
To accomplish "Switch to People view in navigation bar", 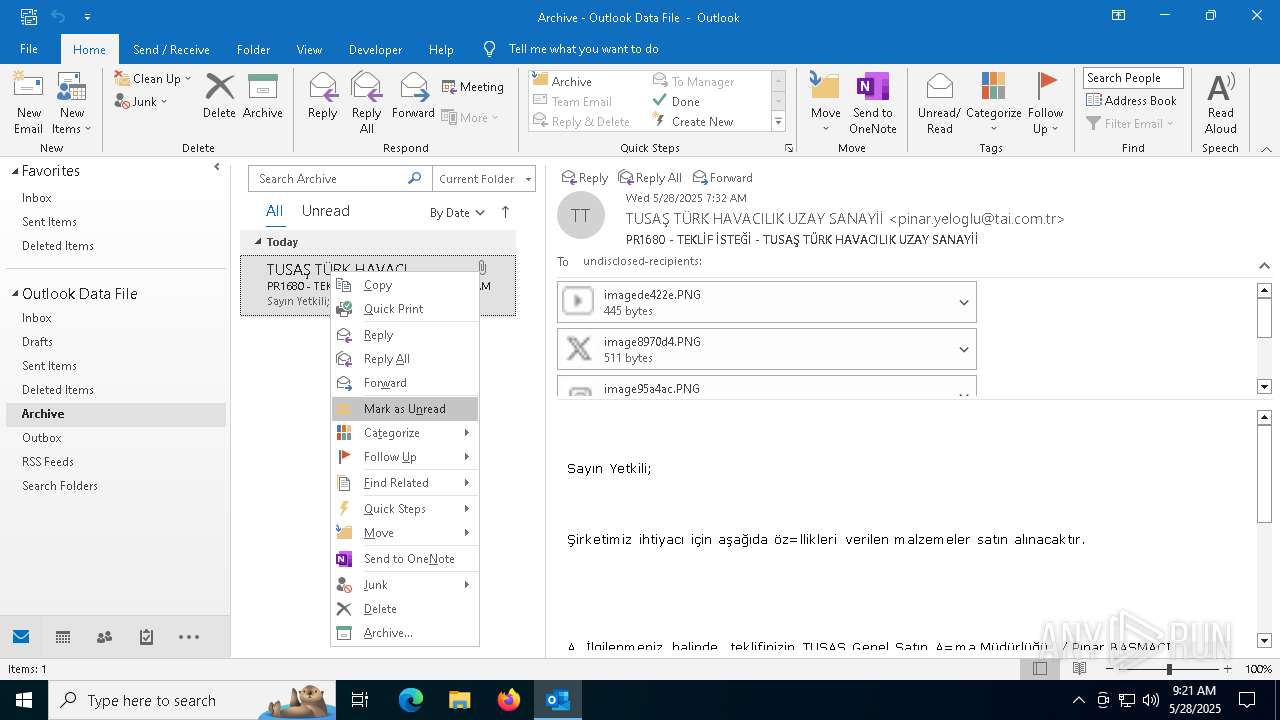I will click(104, 637).
